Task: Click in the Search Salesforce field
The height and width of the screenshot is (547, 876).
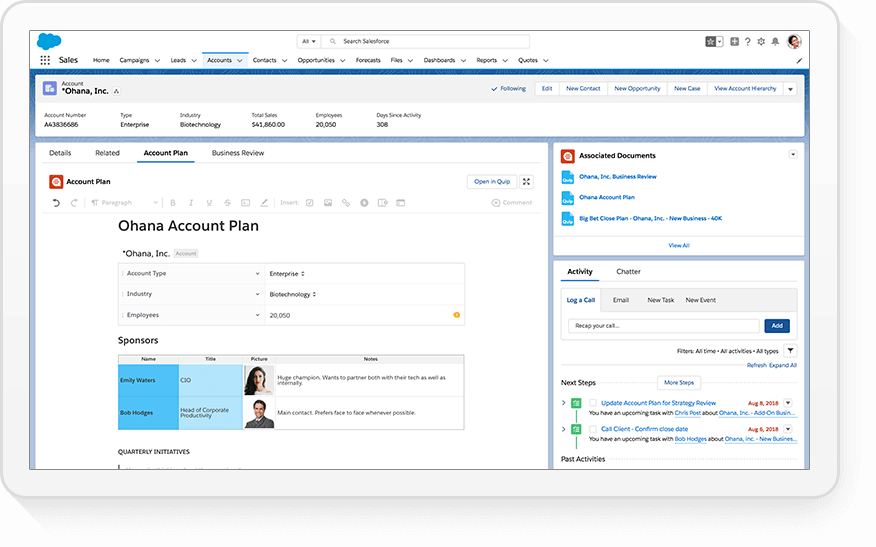Action: pos(426,41)
